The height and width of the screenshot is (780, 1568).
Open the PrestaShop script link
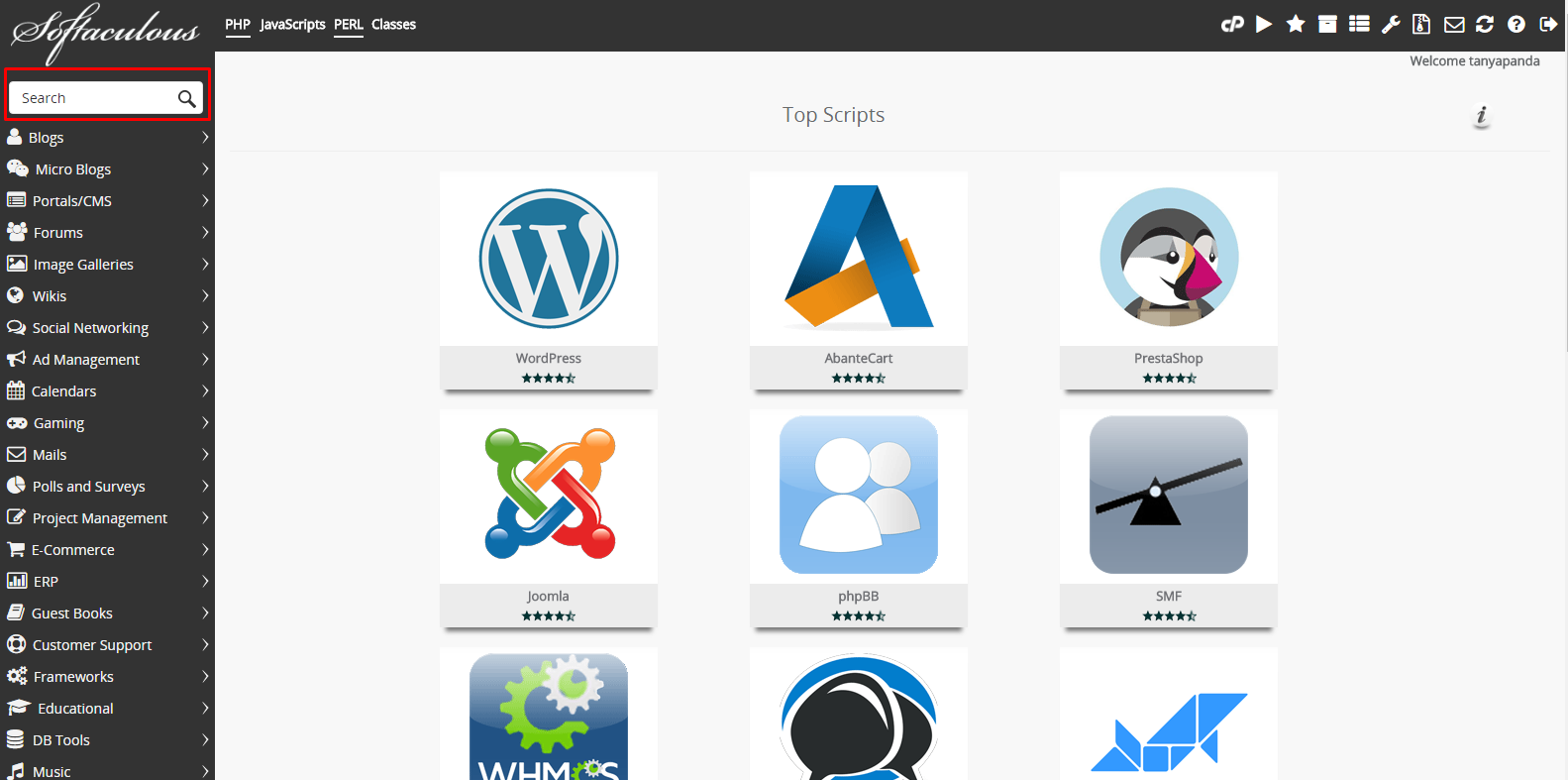tap(1168, 359)
